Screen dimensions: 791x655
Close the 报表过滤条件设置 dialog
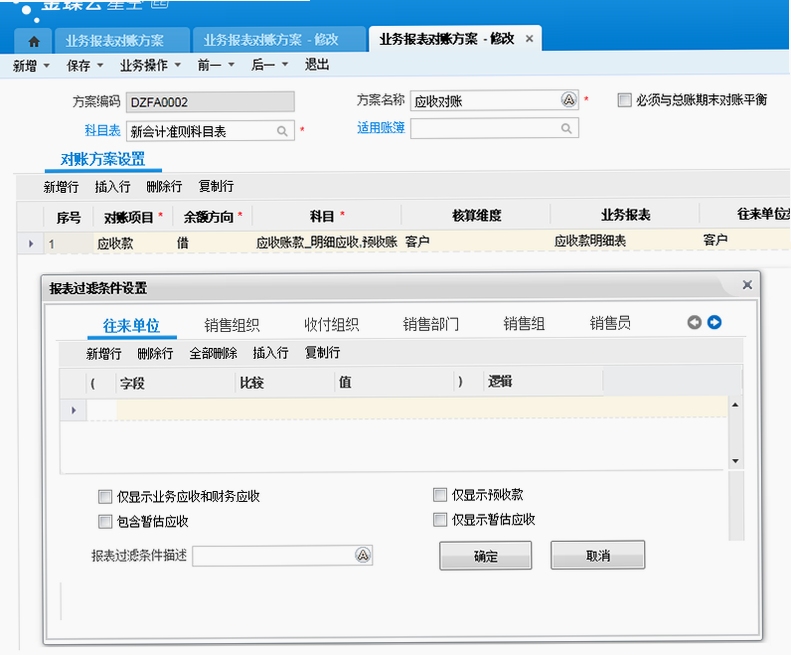click(747, 285)
